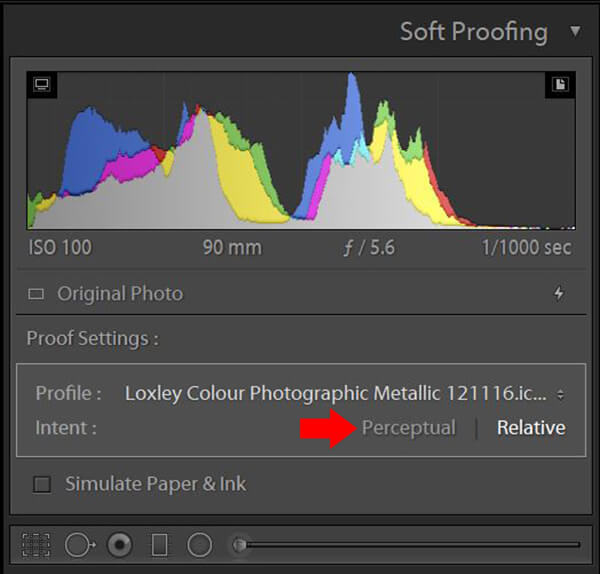Click the lightning bolt icon
This screenshot has height=574, width=600.
coord(558,294)
